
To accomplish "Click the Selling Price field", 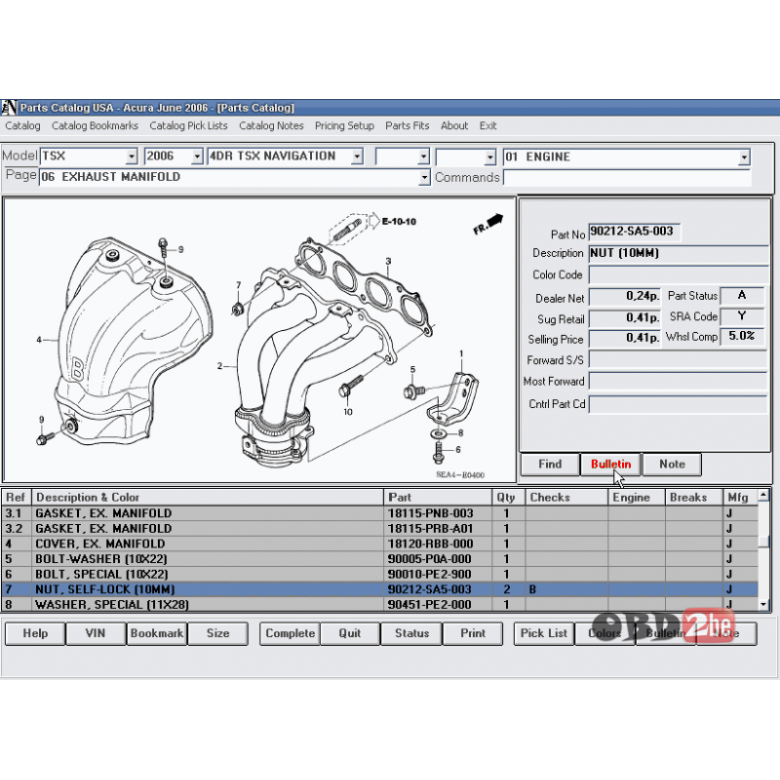I will tap(625, 338).
